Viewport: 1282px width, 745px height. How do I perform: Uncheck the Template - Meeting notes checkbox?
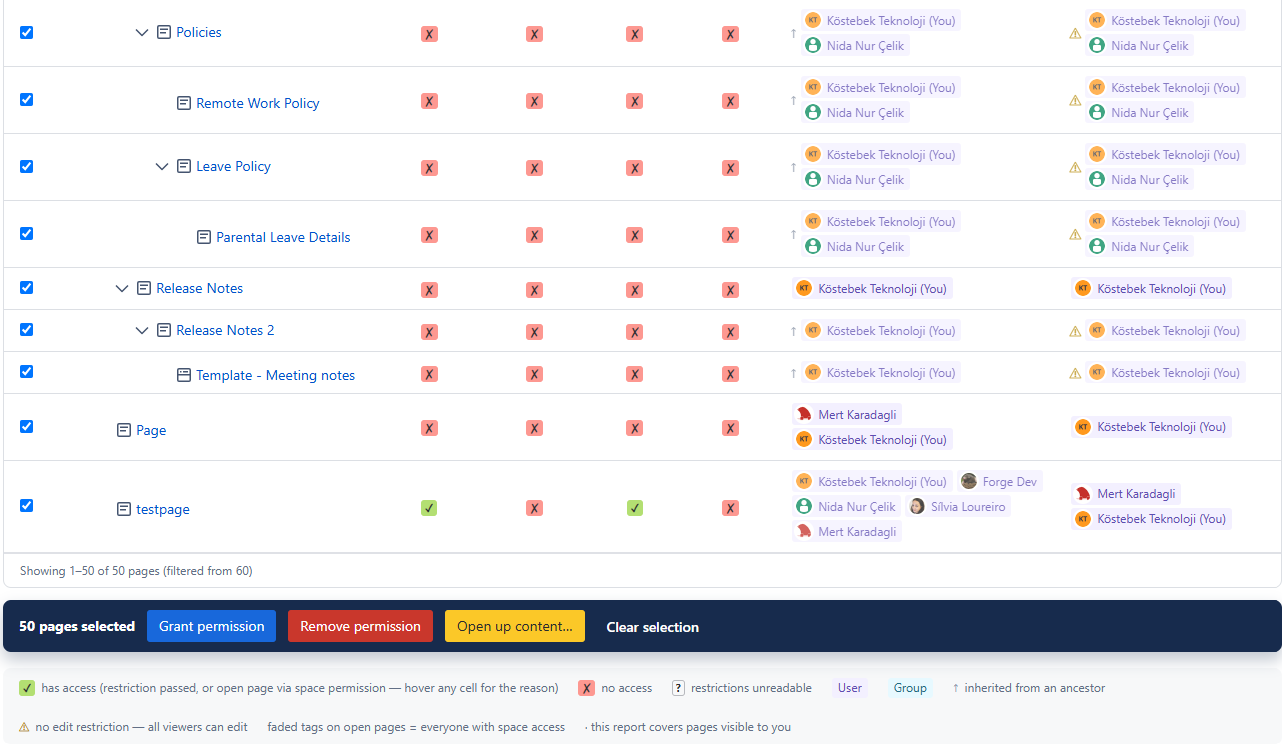click(27, 371)
